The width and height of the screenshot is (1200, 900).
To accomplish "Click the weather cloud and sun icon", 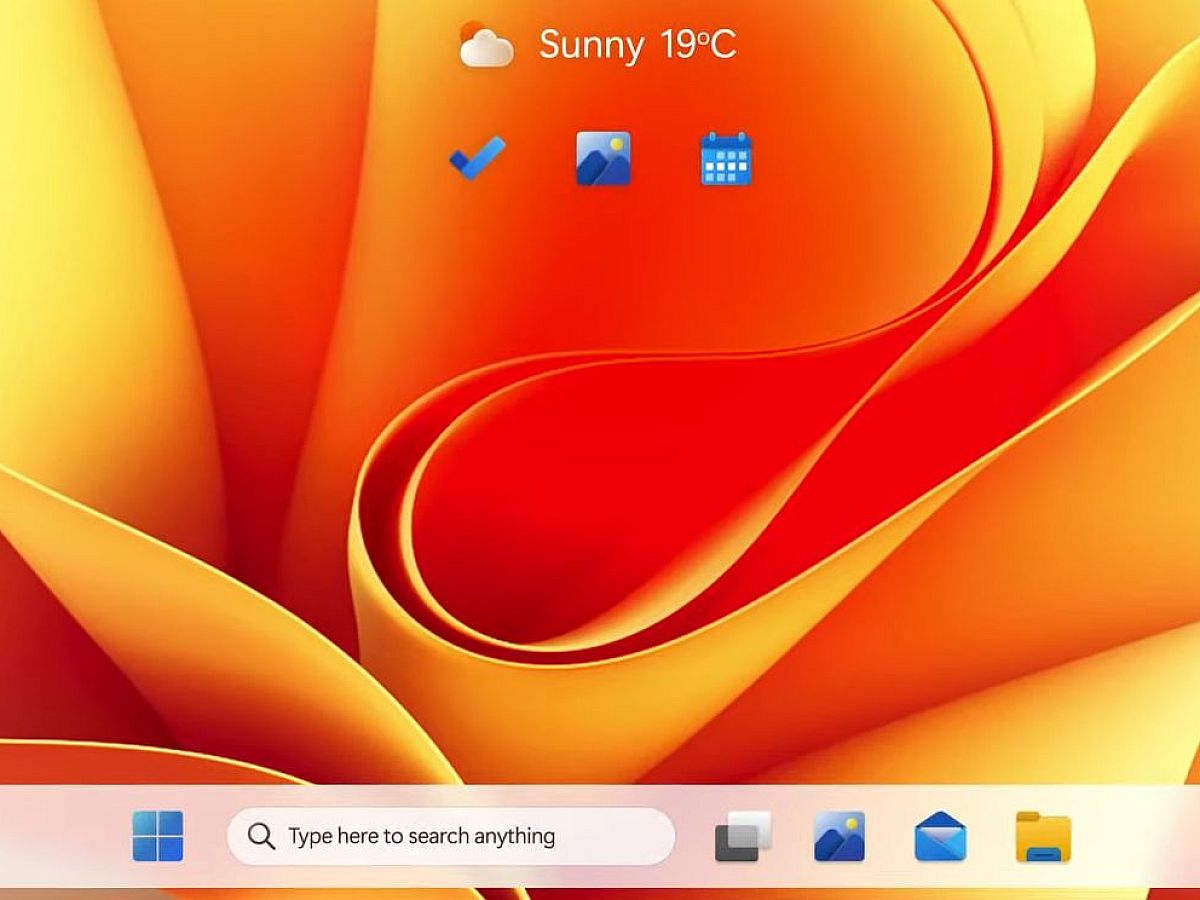I will pos(486,45).
